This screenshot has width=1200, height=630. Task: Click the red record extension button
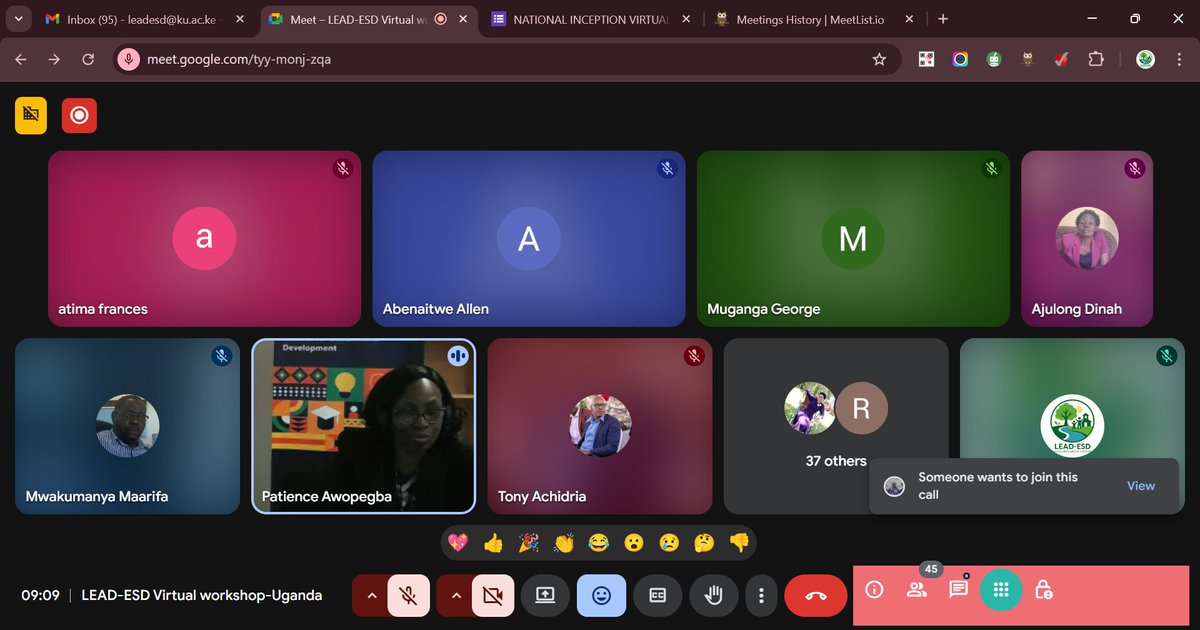click(x=79, y=115)
